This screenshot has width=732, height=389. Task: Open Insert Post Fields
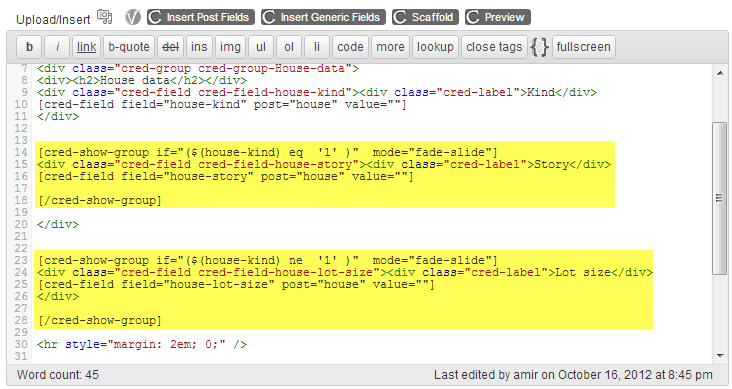201,17
